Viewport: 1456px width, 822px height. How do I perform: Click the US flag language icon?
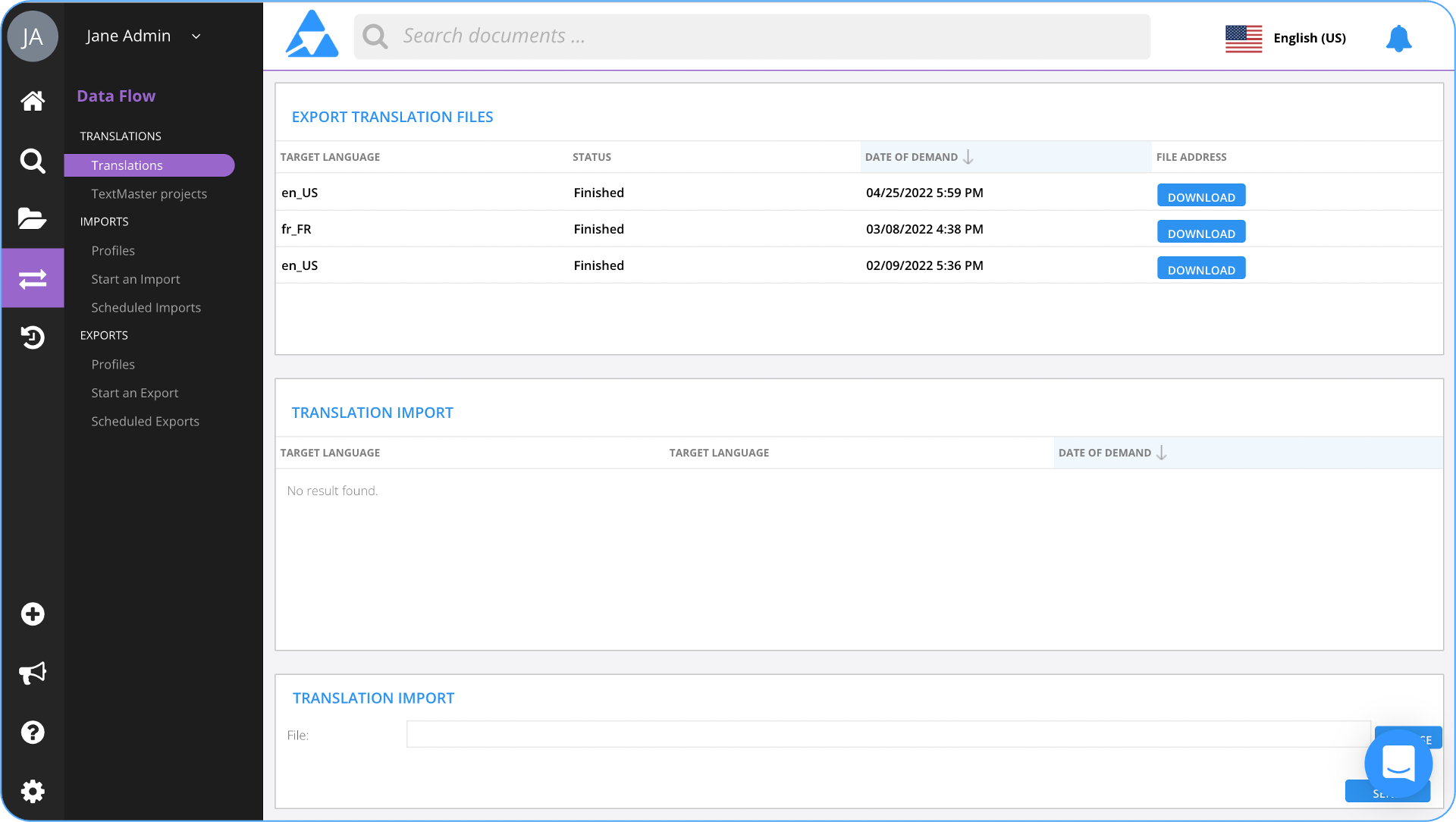[1244, 38]
